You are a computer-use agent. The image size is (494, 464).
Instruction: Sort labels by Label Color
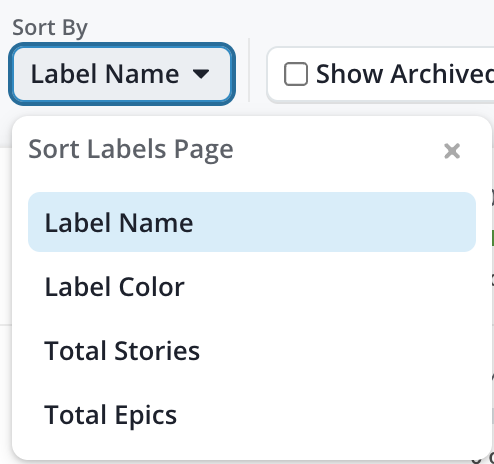(252, 287)
